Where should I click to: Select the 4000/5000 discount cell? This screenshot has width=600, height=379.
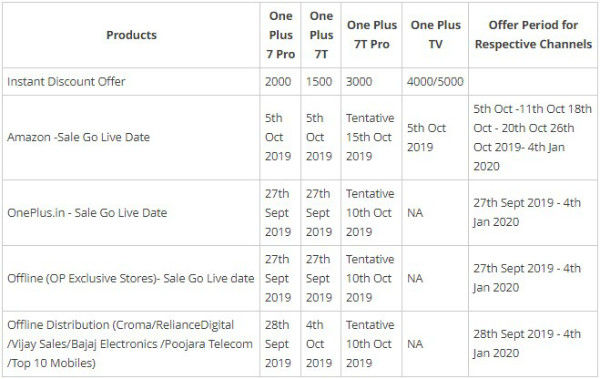click(435, 82)
